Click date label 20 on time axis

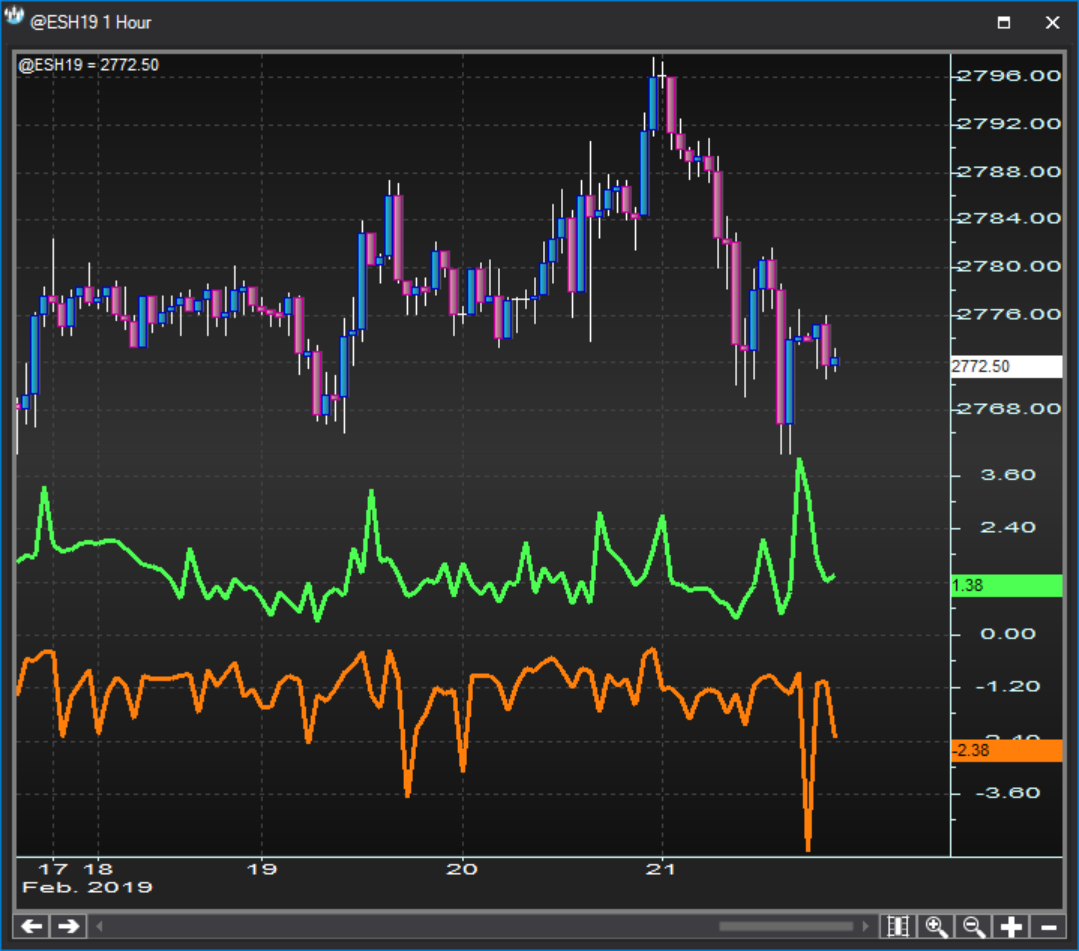point(462,869)
